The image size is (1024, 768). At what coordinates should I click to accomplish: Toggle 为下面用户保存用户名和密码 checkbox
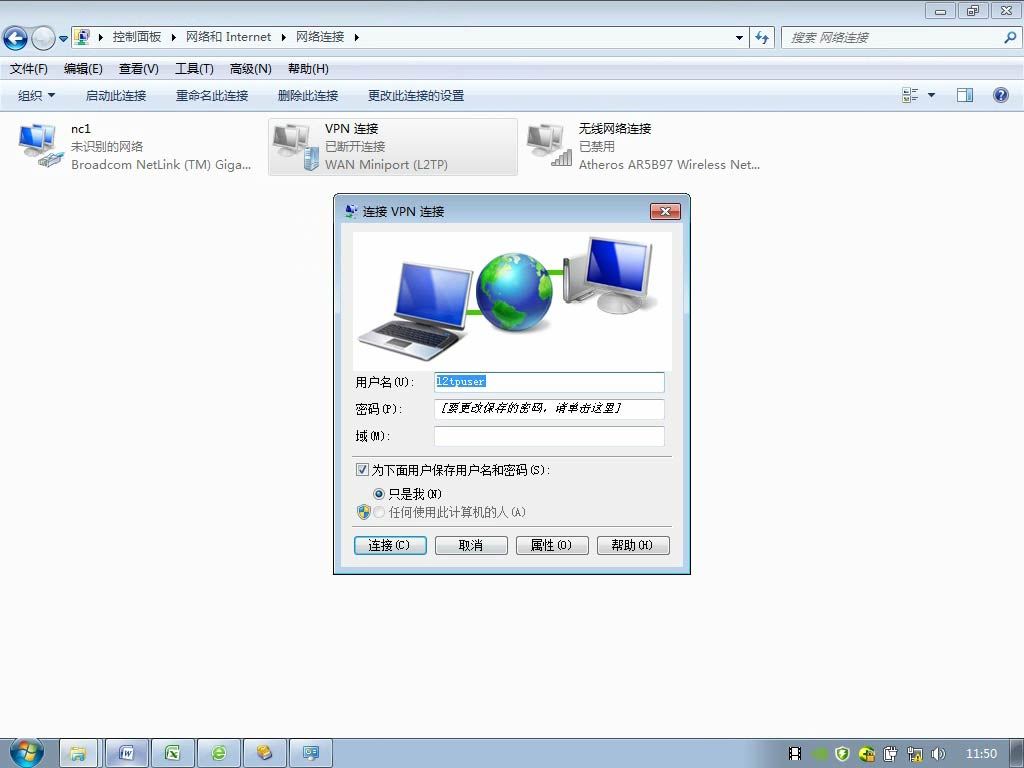tap(362, 470)
